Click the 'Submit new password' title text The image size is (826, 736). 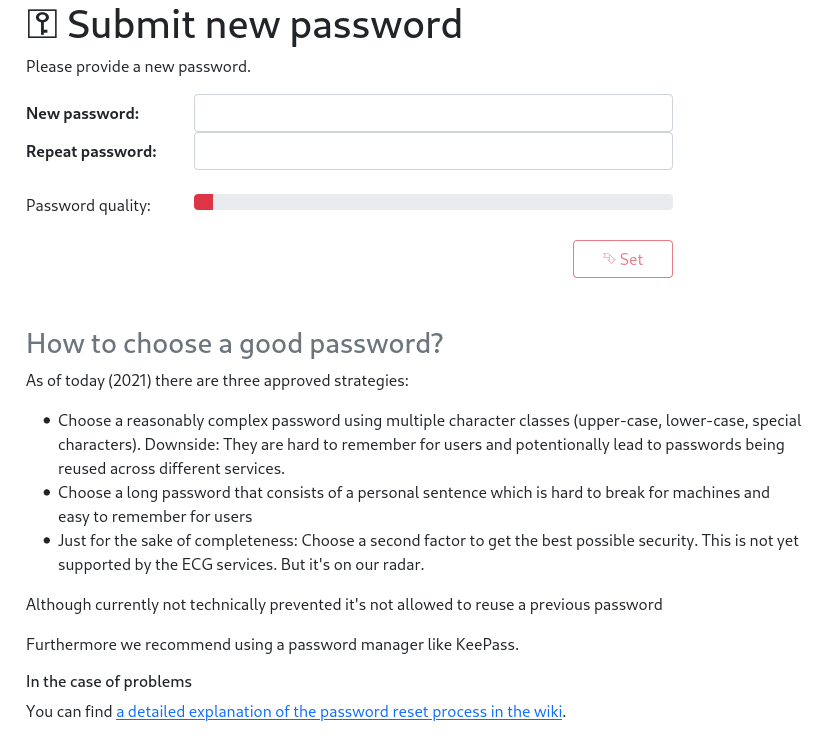click(265, 25)
